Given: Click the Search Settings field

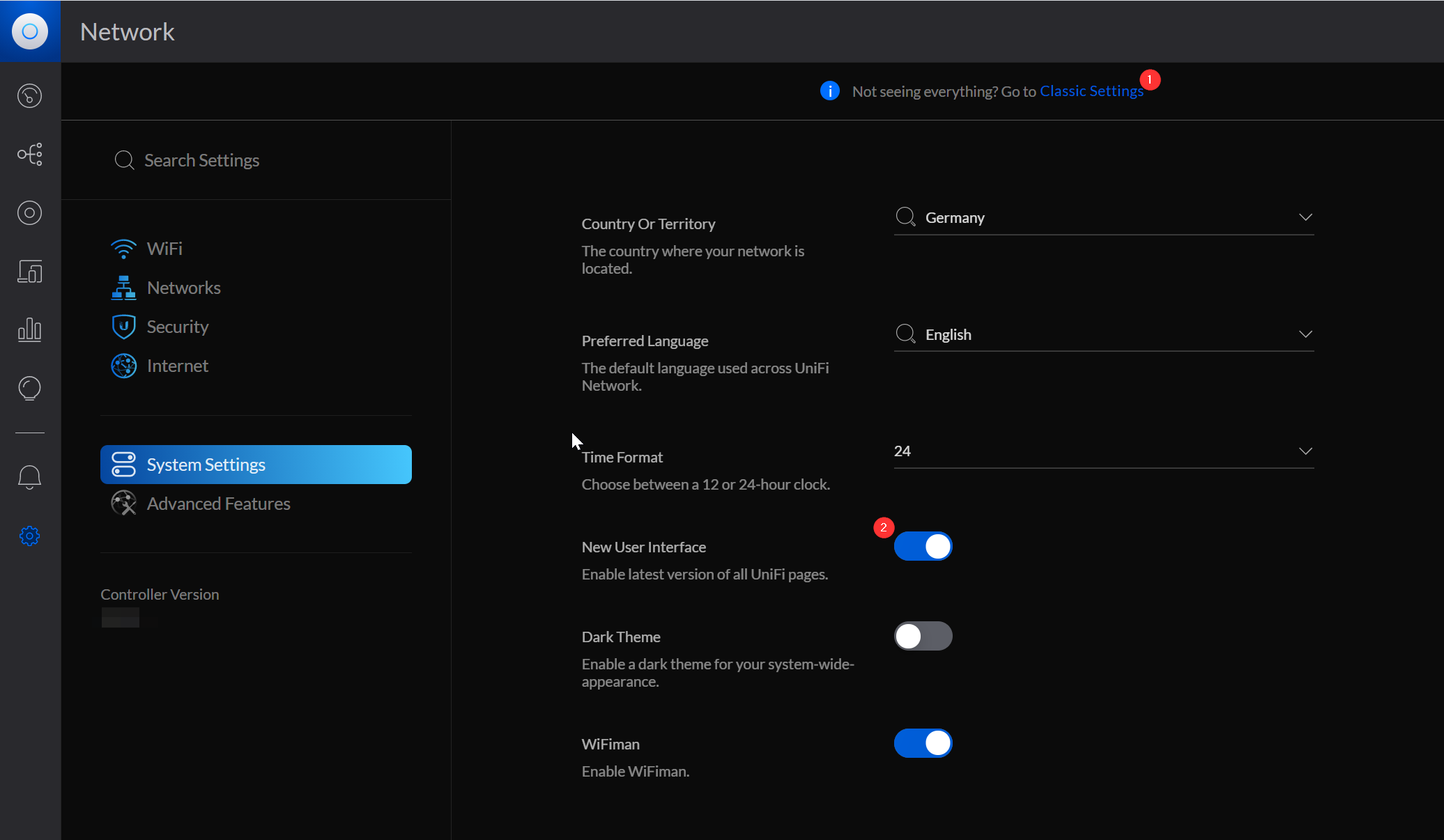Looking at the screenshot, I should [201, 160].
